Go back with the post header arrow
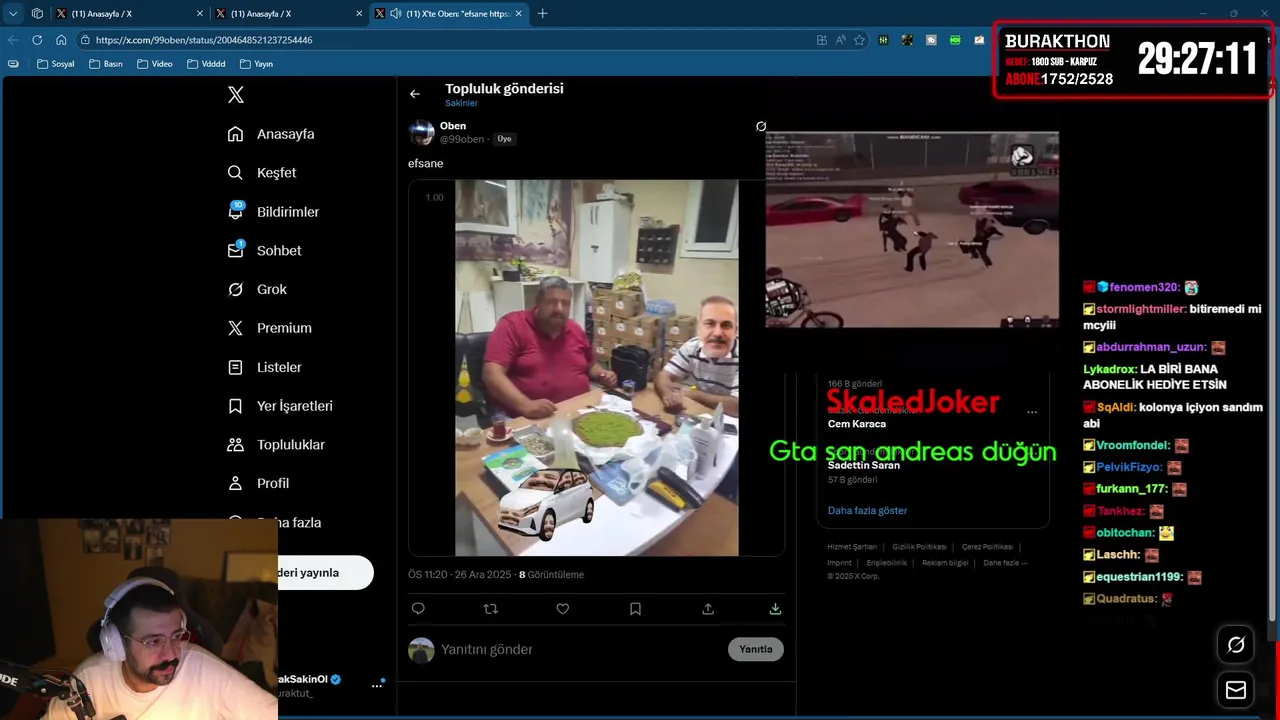Screen dimensions: 1280x720 point(415,94)
